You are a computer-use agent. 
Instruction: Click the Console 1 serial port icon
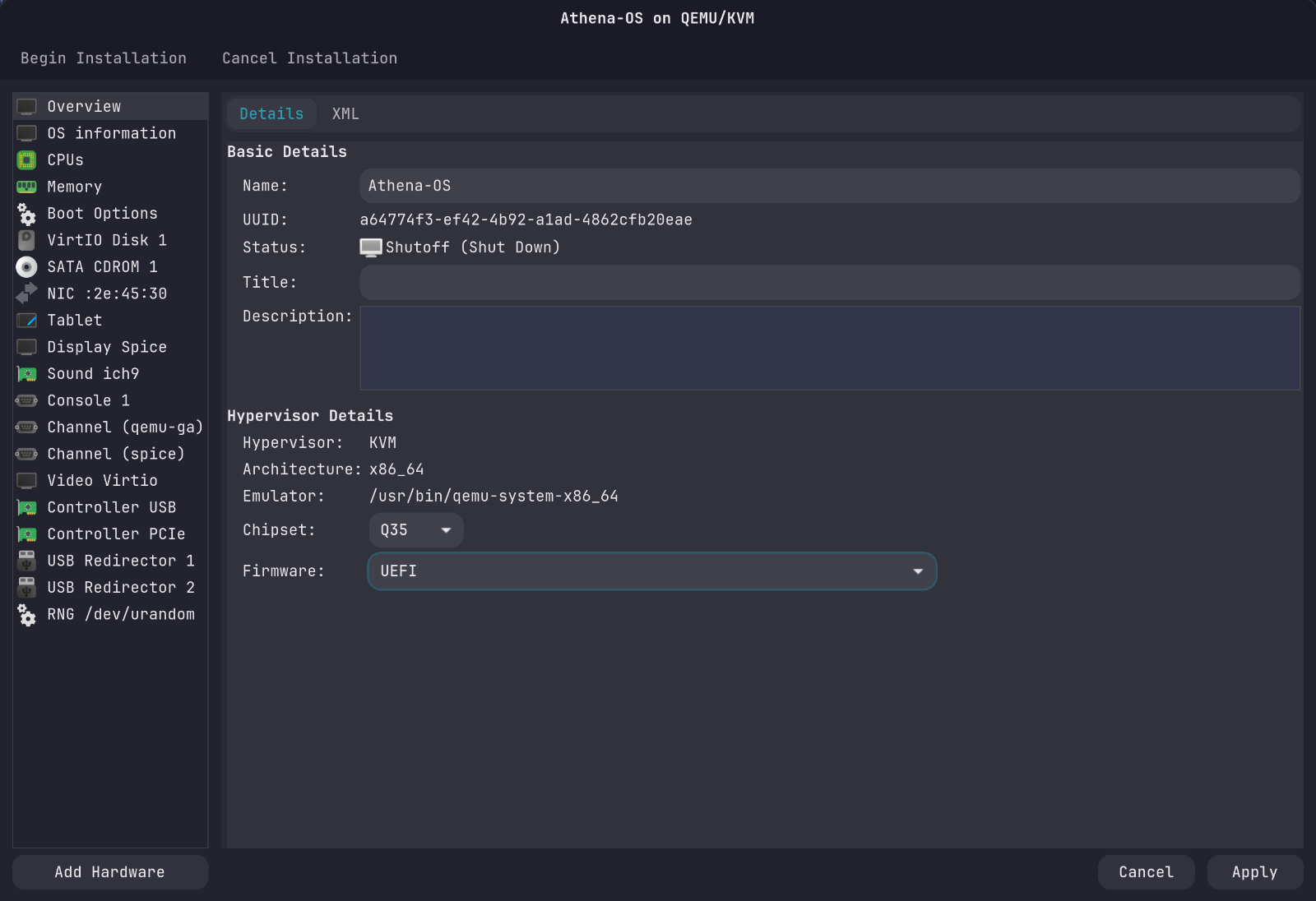click(27, 400)
